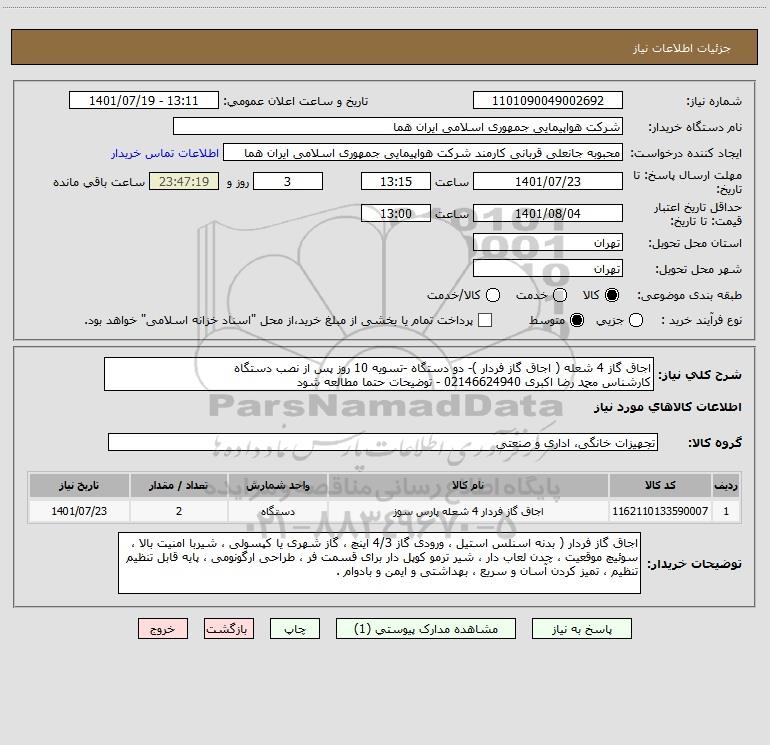Click the تعداد / مقدار column header
770x745 pixels.
tap(179, 485)
